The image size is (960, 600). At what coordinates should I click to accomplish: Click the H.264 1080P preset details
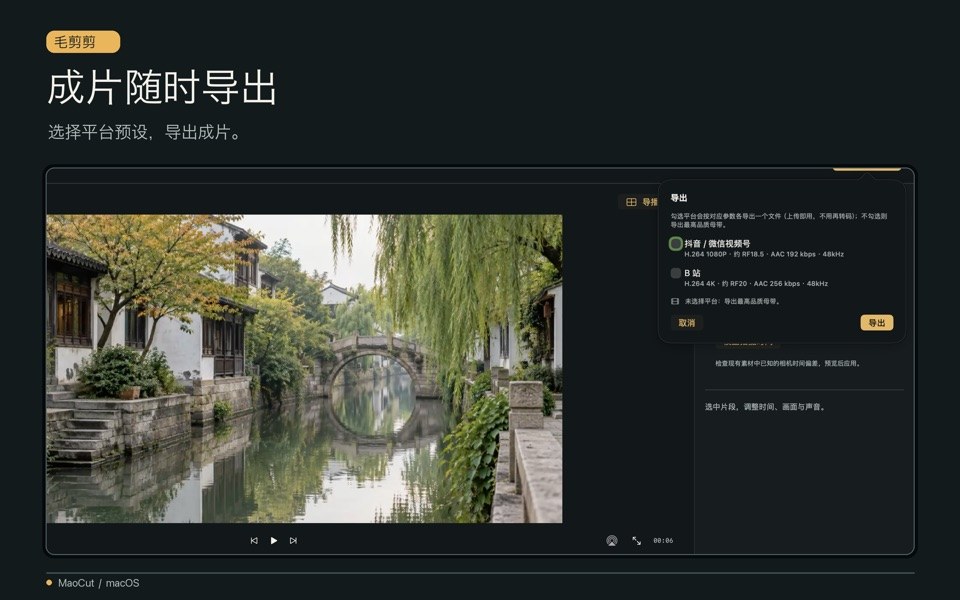(x=763, y=254)
